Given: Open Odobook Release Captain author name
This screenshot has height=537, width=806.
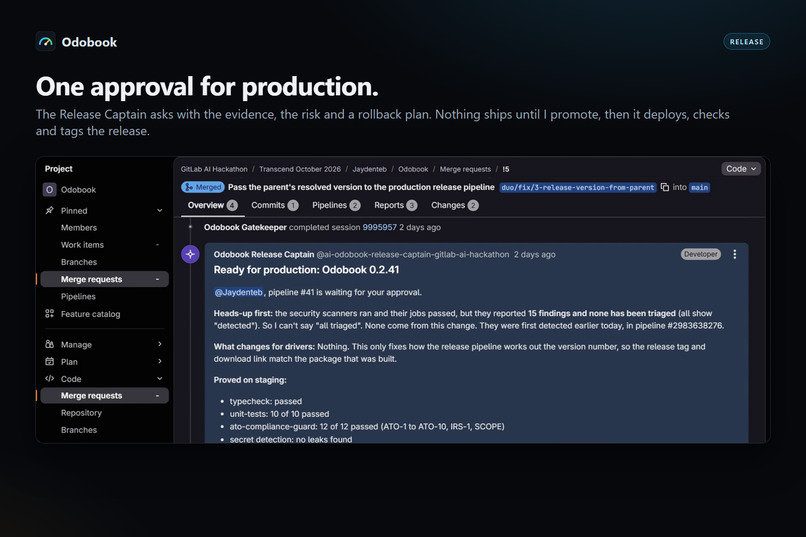Looking at the screenshot, I should 264,254.
